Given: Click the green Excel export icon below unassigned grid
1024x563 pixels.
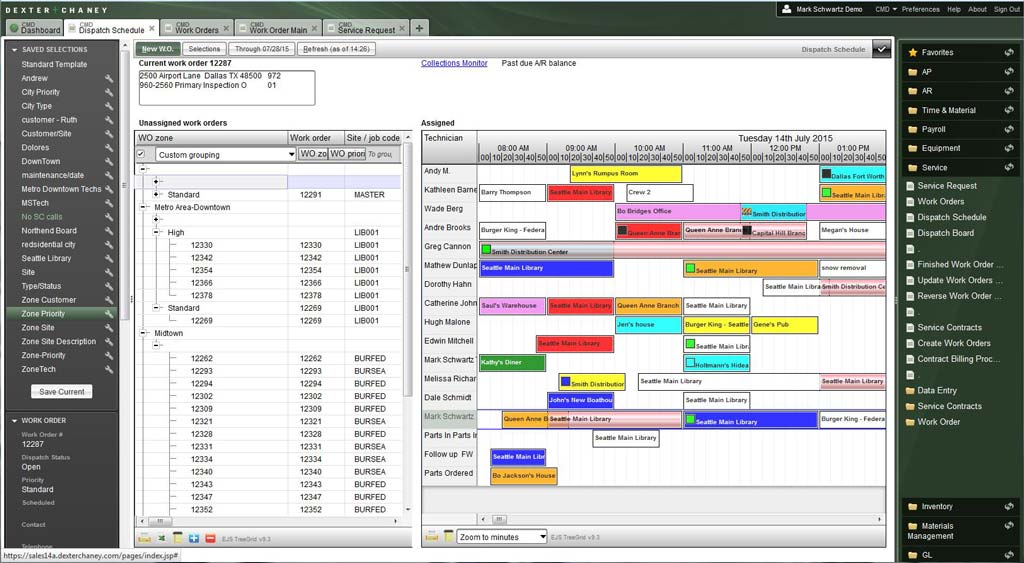Looking at the screenshot, I should coord(161,538).
